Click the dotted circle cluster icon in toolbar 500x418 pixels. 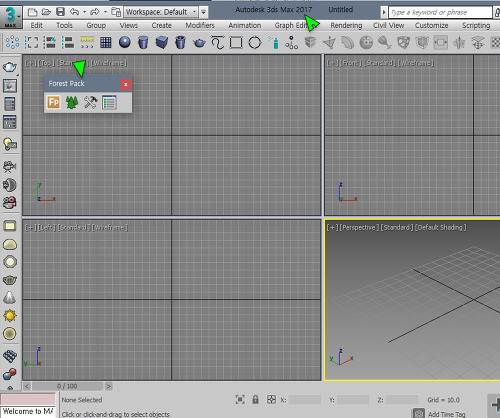click(x=12, y=42)
